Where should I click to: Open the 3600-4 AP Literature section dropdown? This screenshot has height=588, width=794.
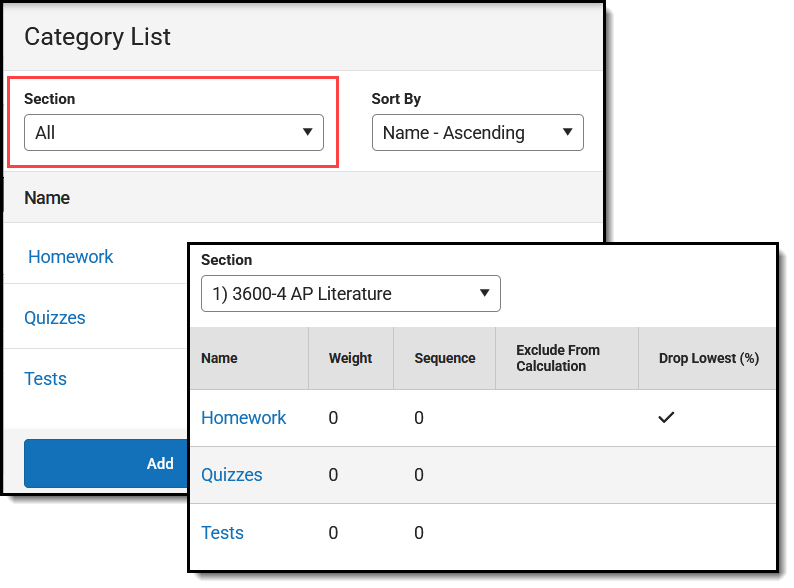(350, 294)
